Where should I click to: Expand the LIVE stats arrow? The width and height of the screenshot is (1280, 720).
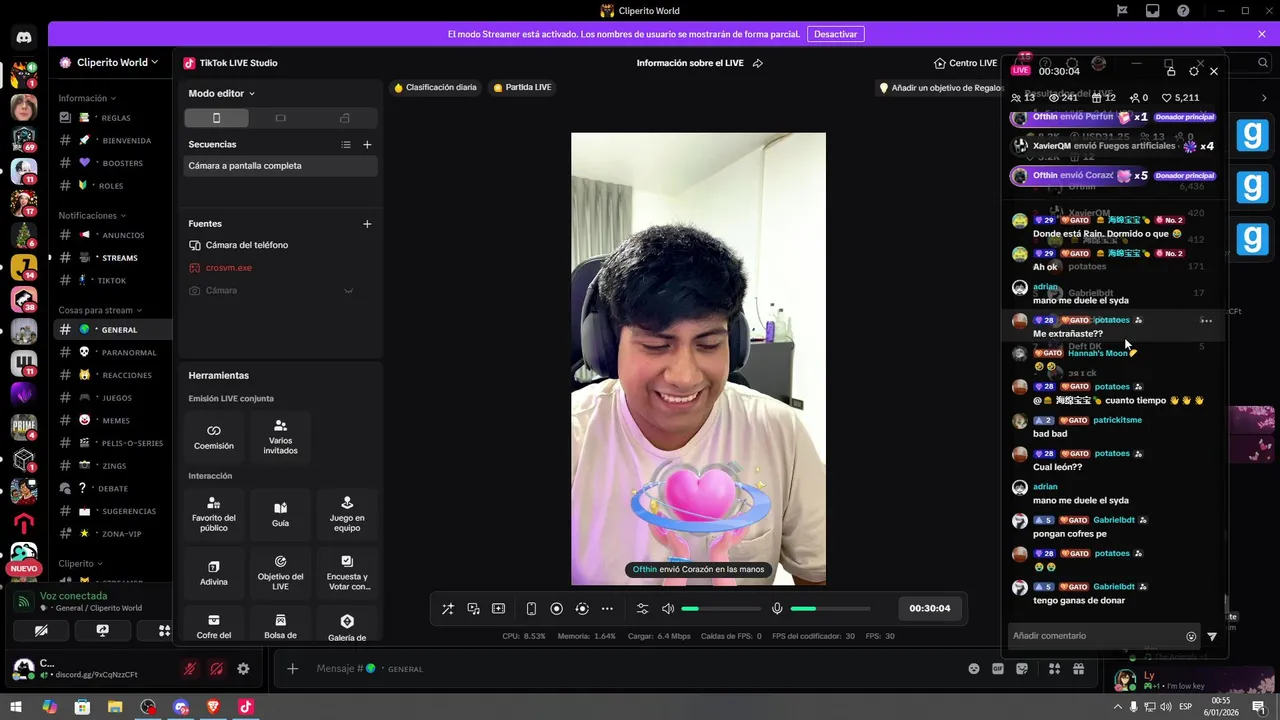click(x=1264, y=98)
